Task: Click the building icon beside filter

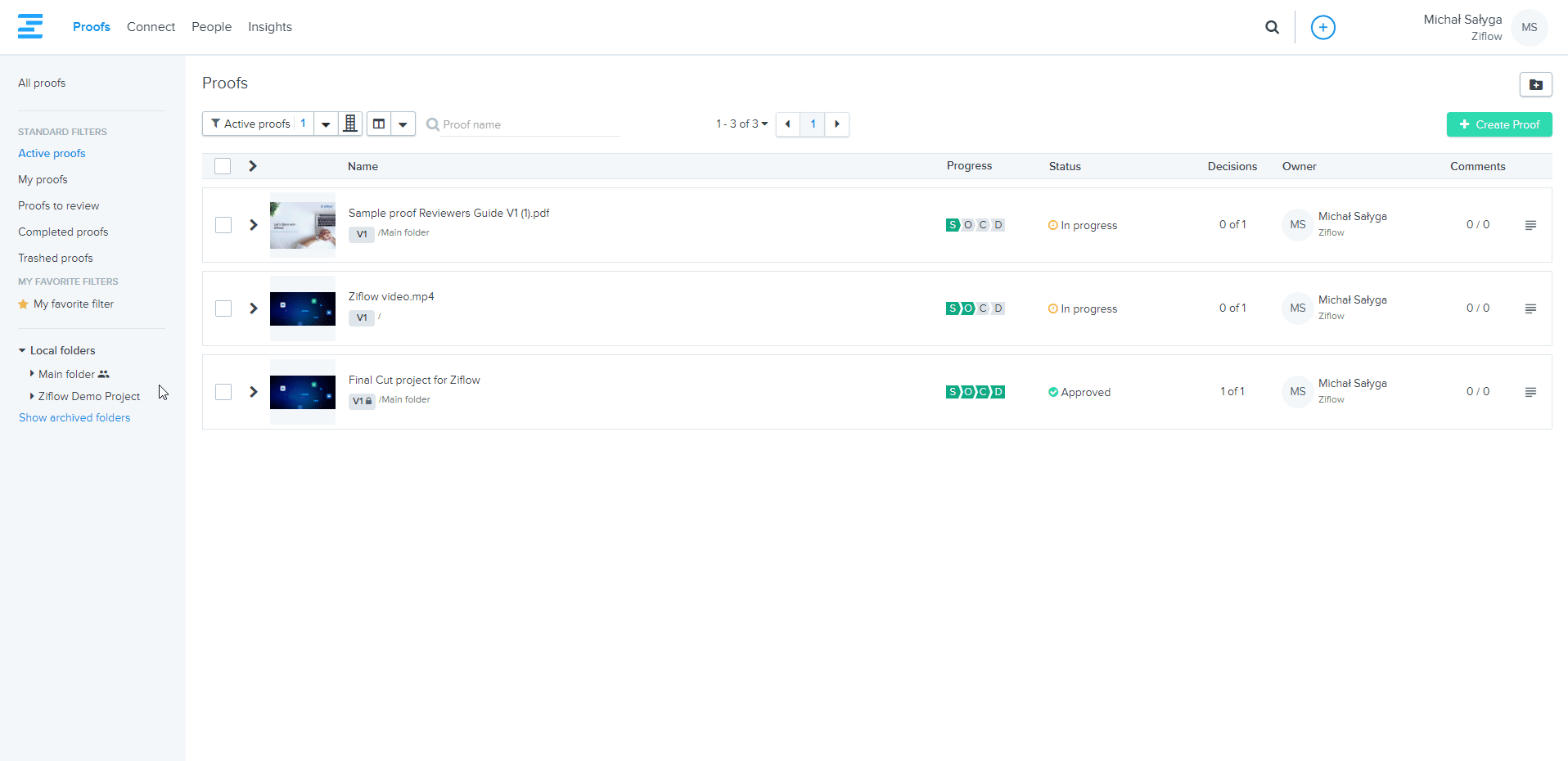Action: [350, 124]
